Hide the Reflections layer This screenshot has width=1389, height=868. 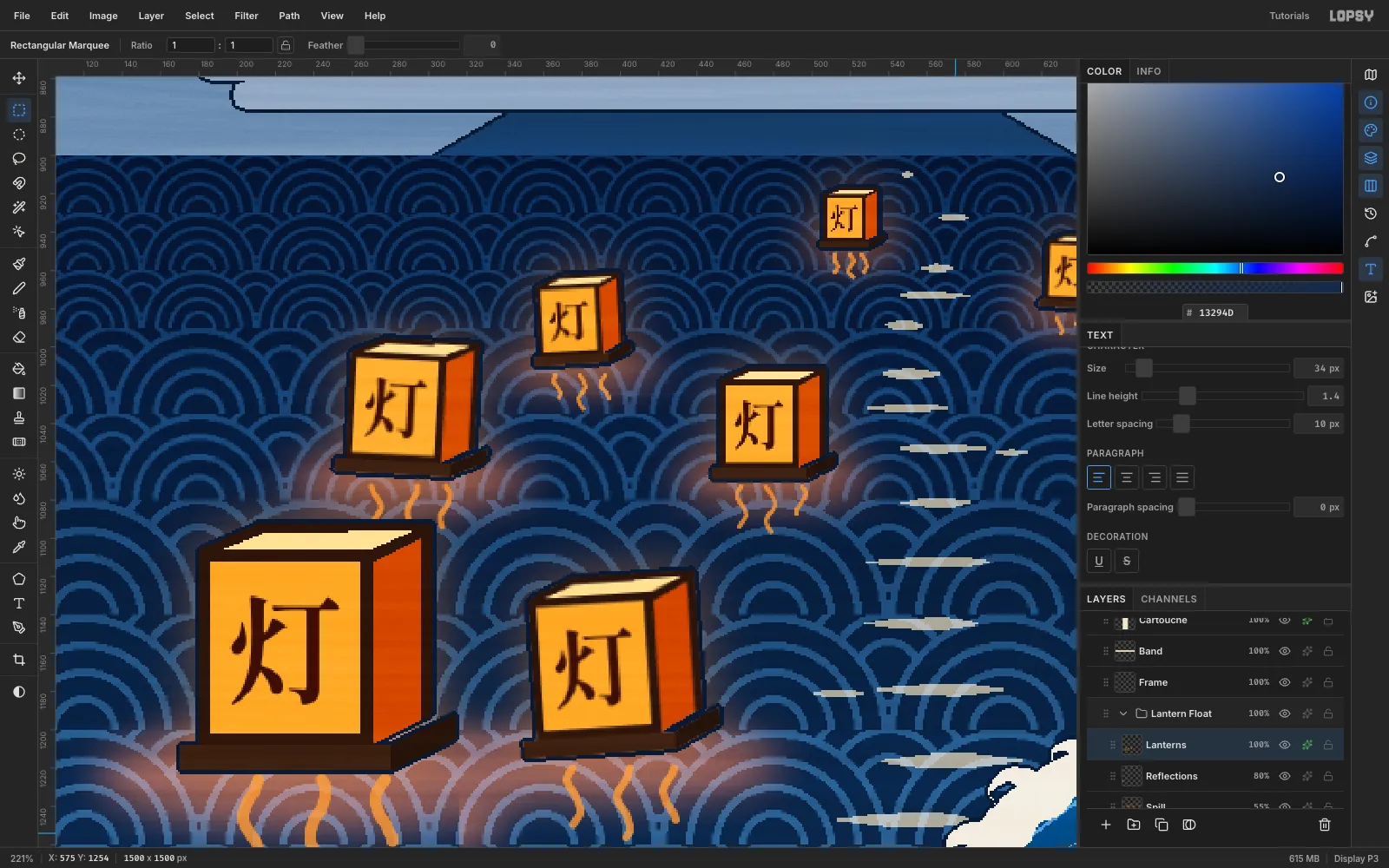tap(1285, 776)
